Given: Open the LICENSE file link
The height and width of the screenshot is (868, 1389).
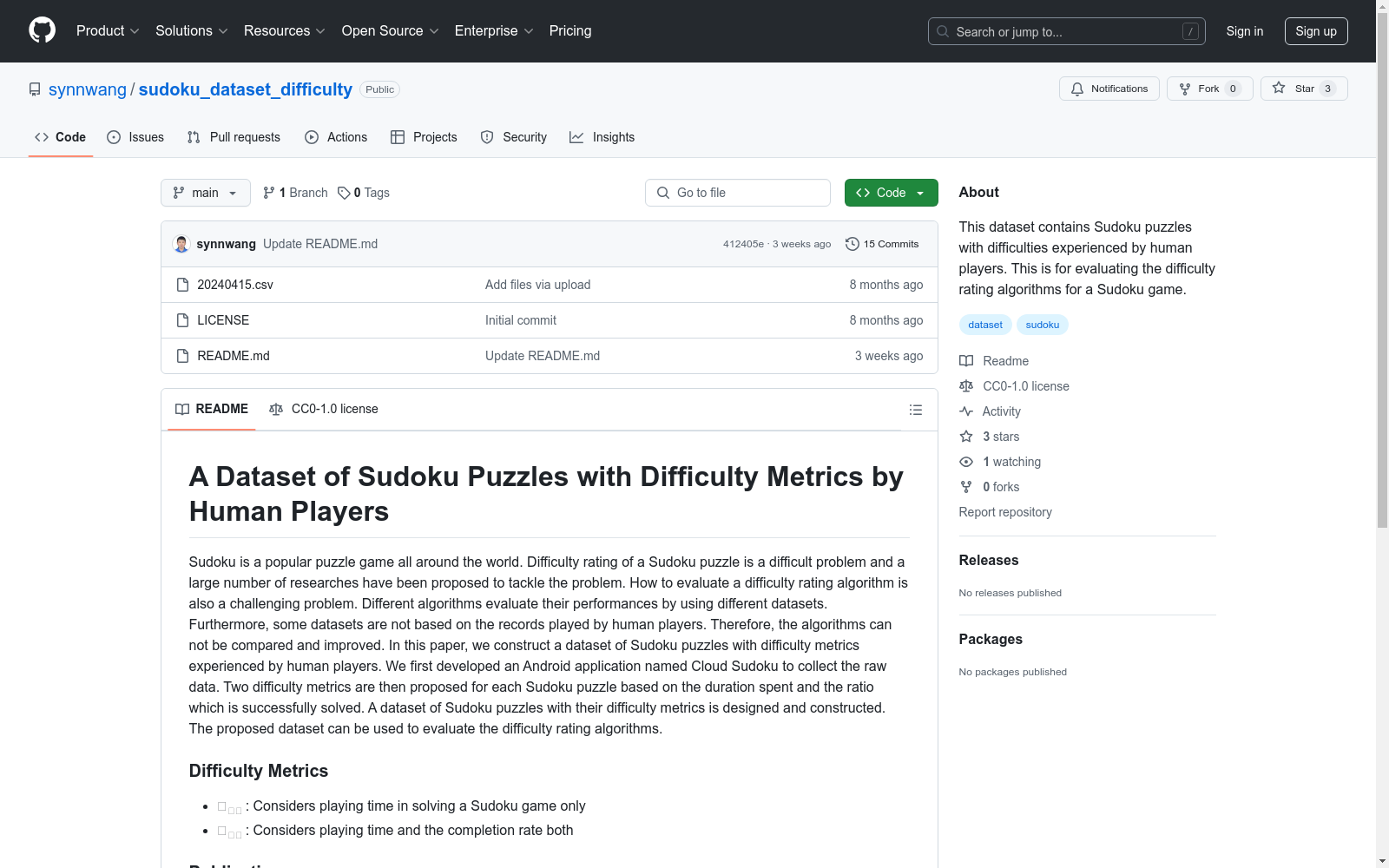Looking at the screenshot, I should pyautogui.click(x=223, y=320).
